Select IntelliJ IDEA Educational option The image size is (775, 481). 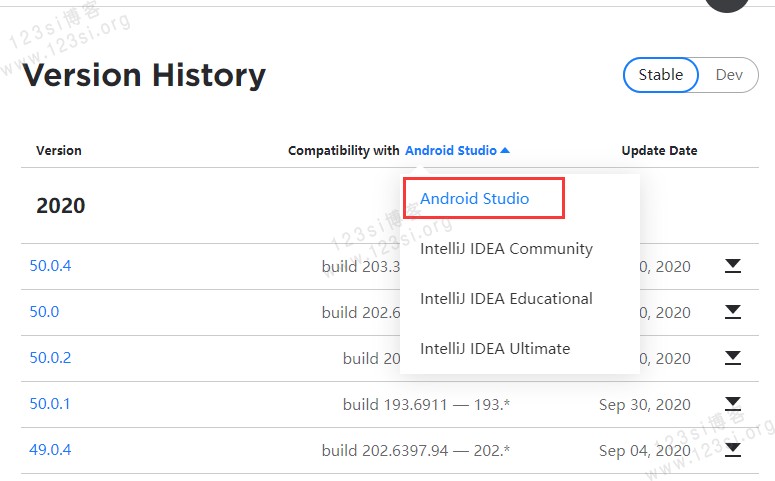coord(506,298)
